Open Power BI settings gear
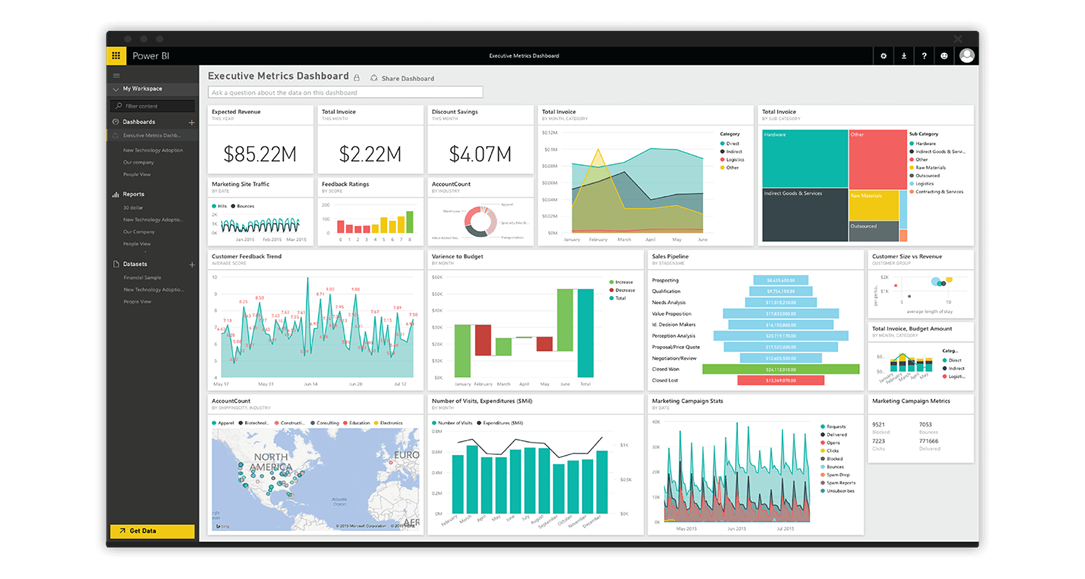Screen dimensions: 1085x579 click(x=883, y=55)
